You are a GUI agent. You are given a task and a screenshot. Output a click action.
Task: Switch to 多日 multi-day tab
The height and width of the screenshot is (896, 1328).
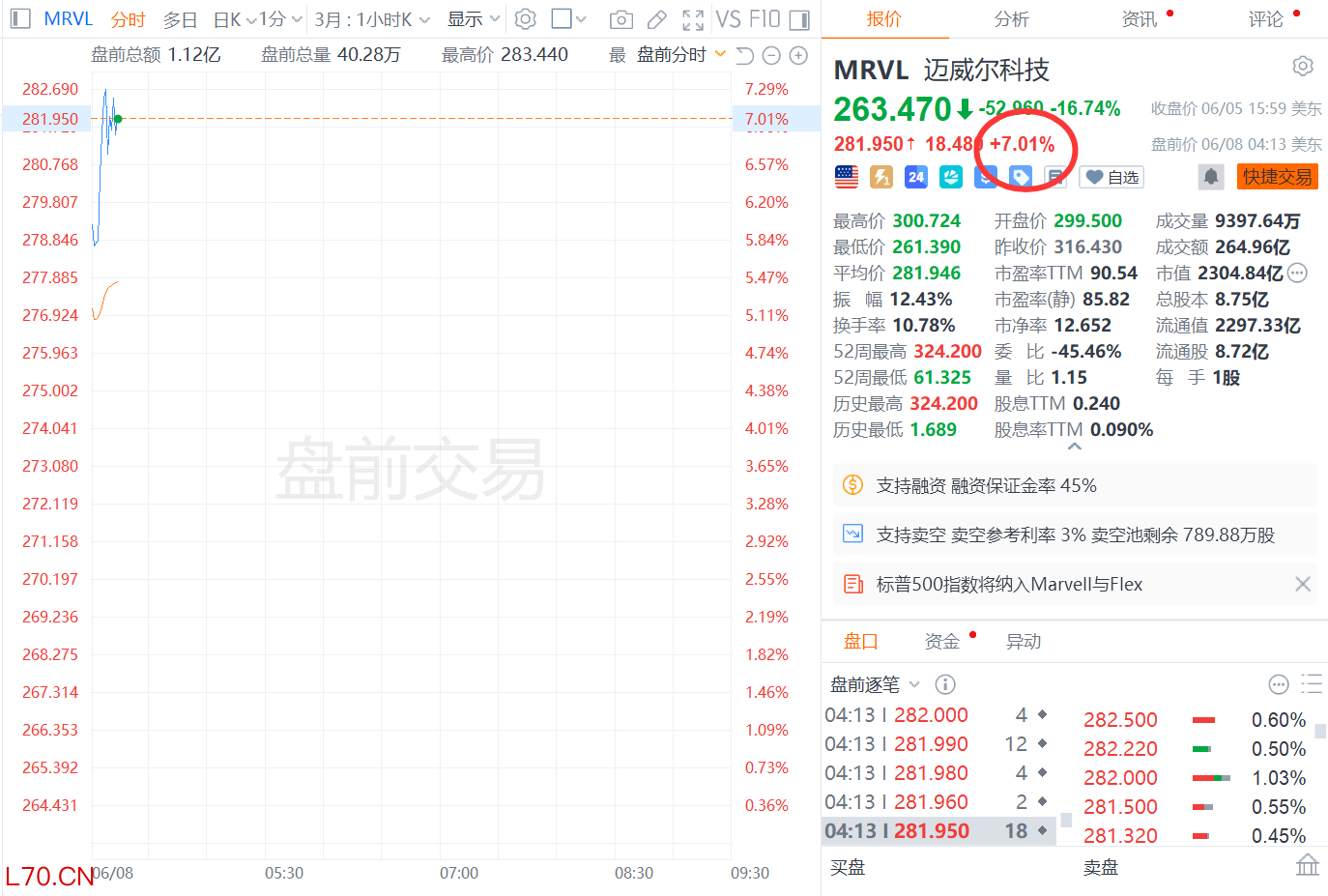click(x=180, y=19)
